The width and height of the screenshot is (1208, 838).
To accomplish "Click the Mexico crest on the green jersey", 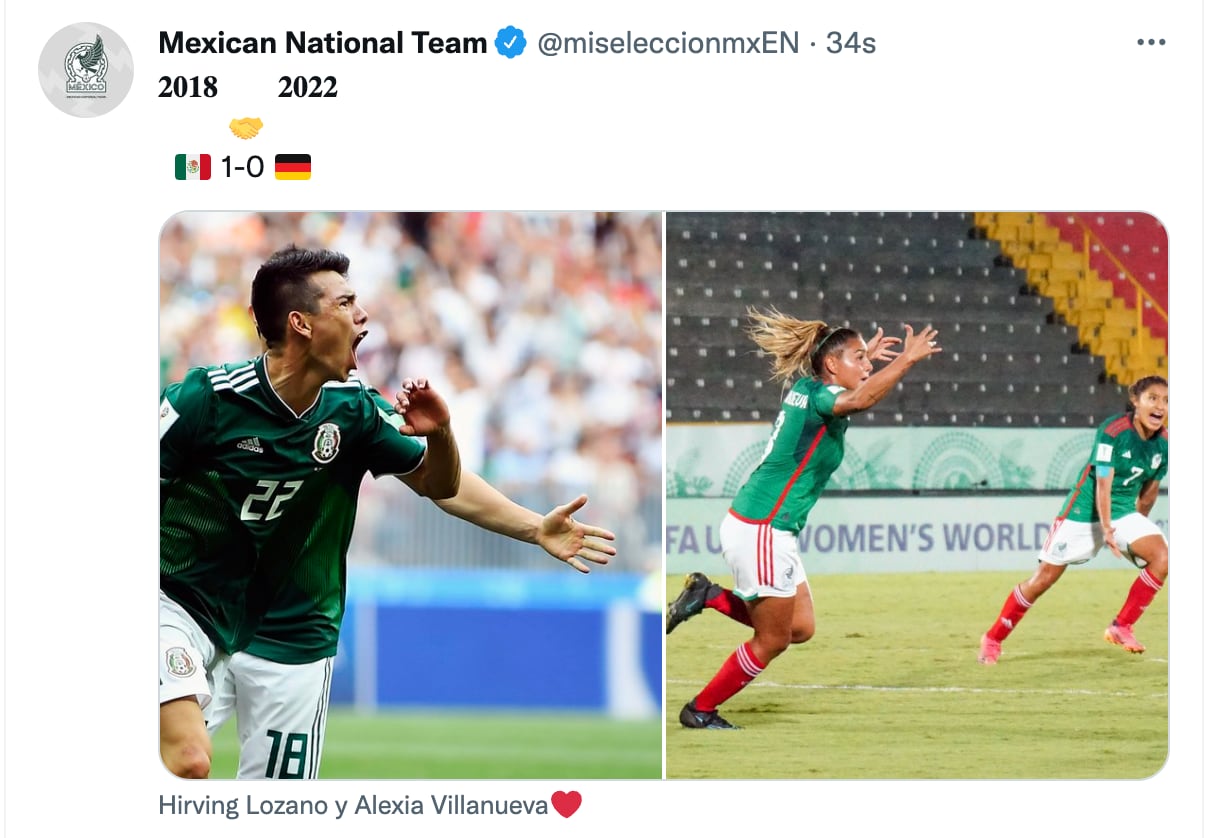I will click(x=326, y=443).
